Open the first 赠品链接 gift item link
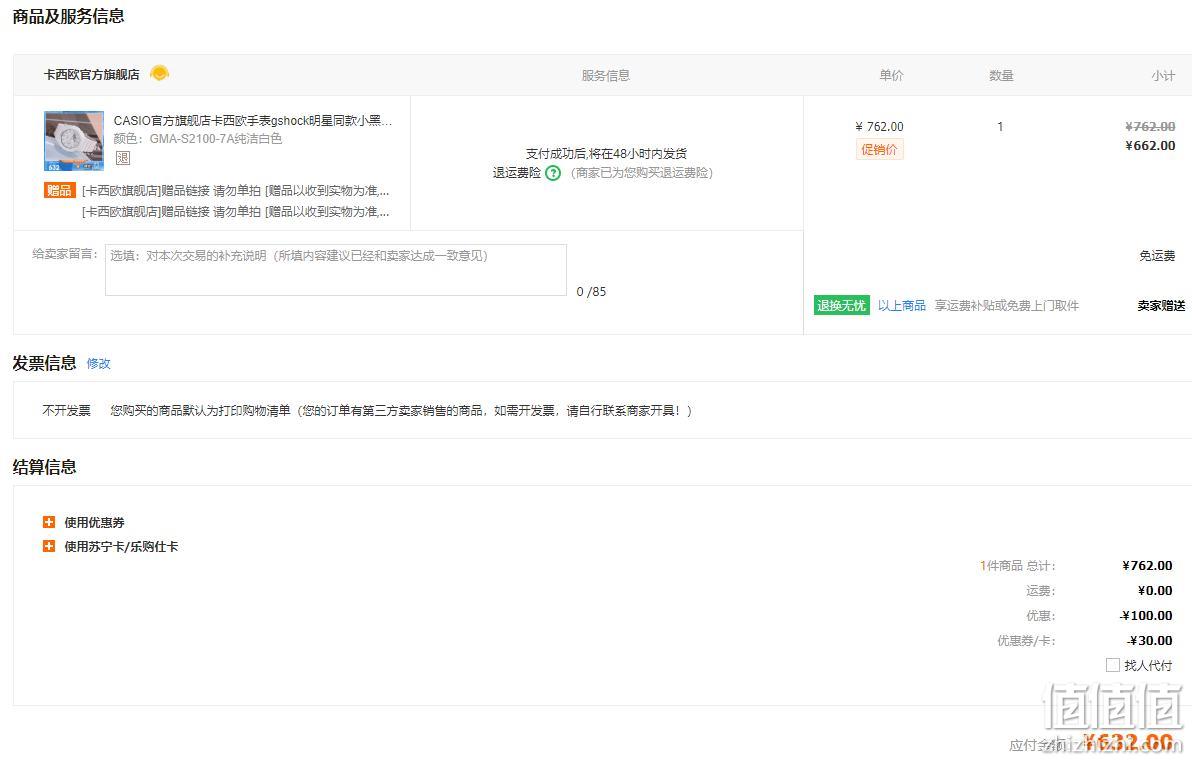This screenshot has height=762, width=1192. pos(236,190)
